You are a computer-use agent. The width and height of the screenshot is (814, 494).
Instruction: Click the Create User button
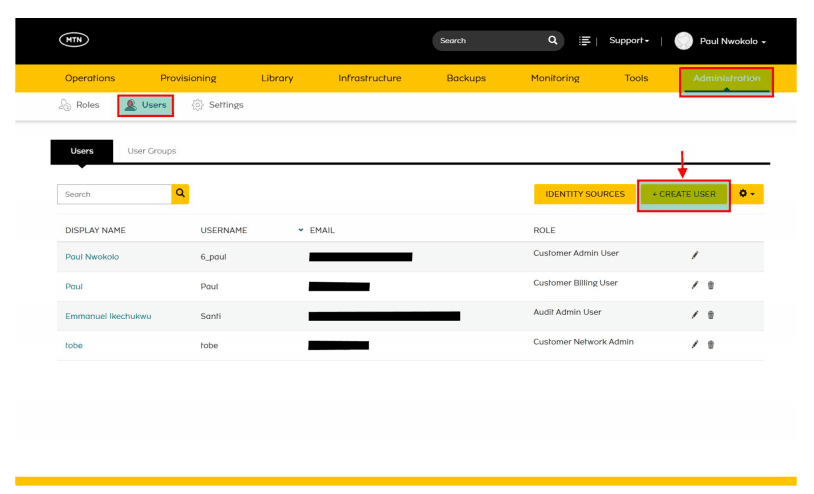pos(684,194)
